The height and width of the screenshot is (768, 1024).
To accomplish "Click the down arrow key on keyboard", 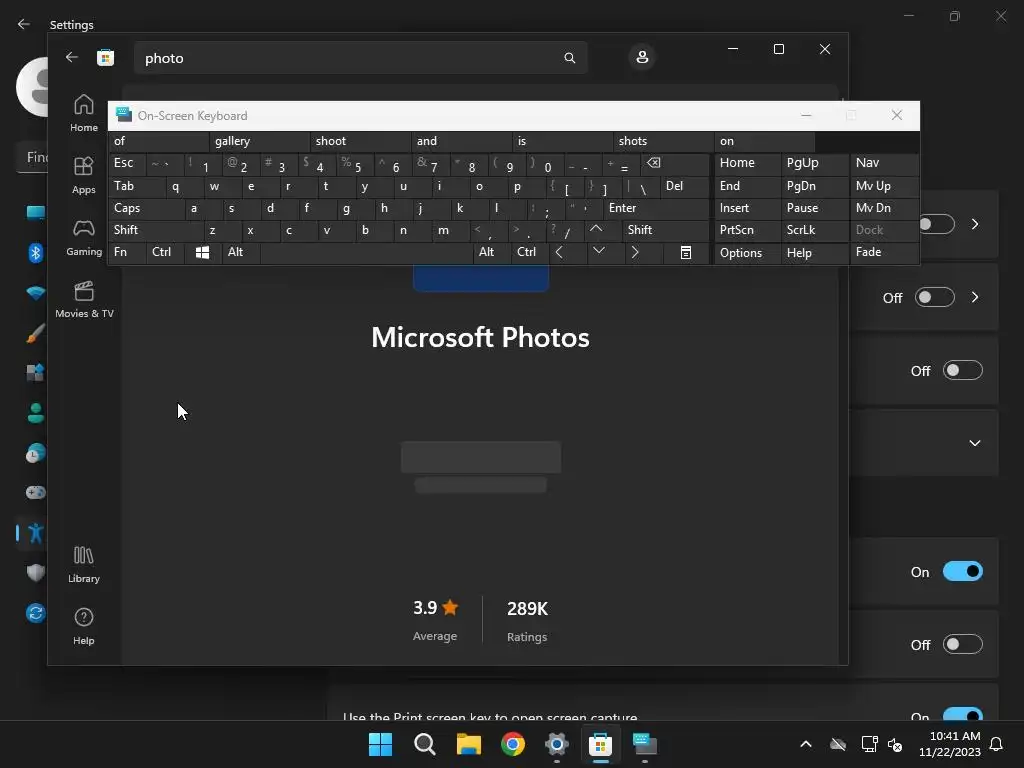I will point(598,251).
